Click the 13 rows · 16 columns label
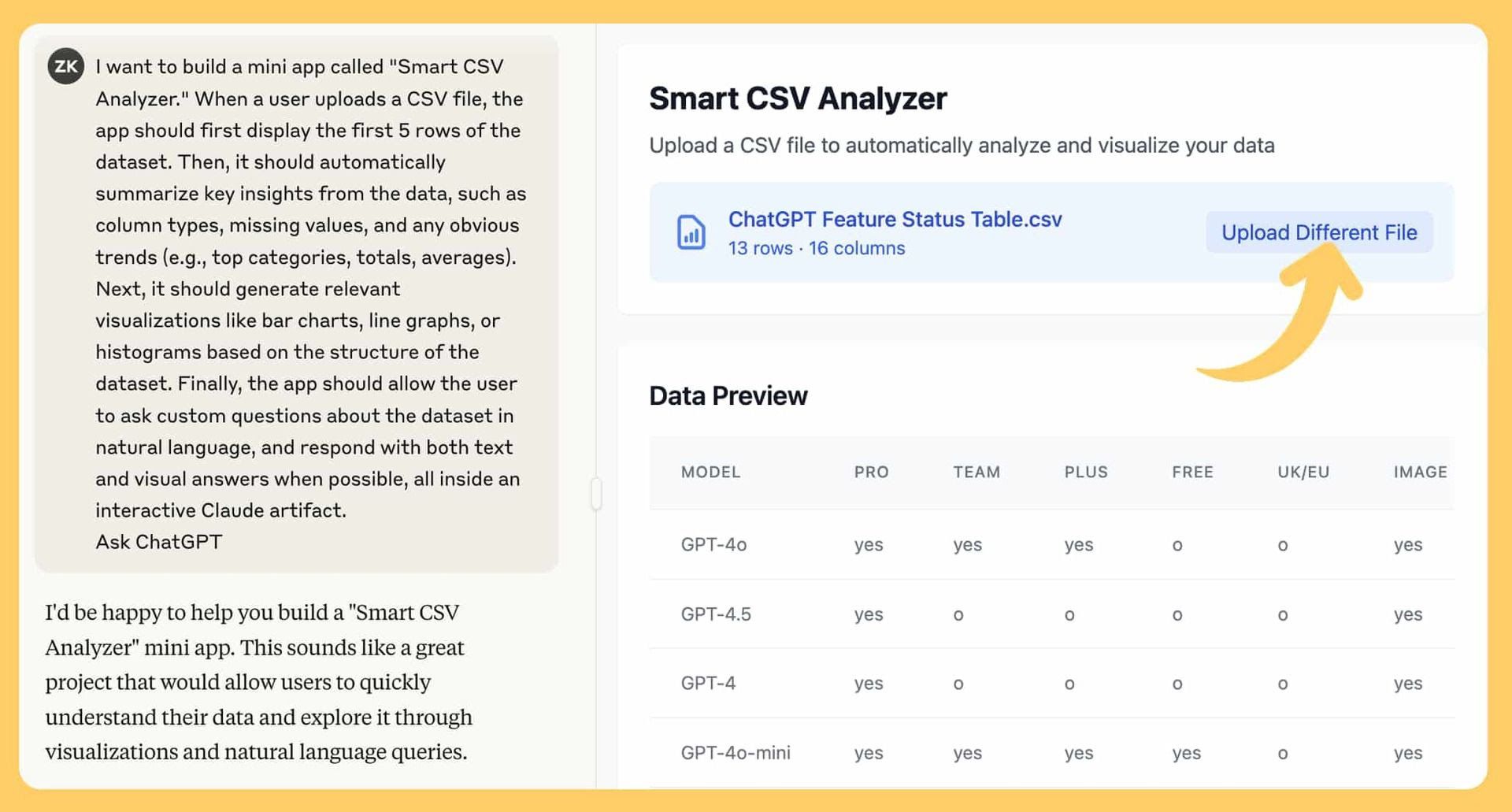Screen dimensions: 1512x812 pyautogui.click(x=817, y=248)
